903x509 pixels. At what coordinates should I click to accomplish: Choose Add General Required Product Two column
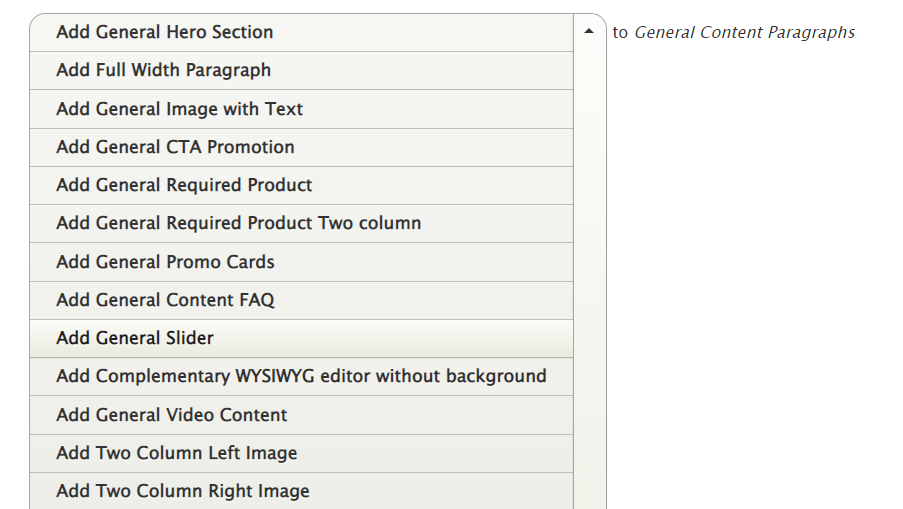pos(239,223)
